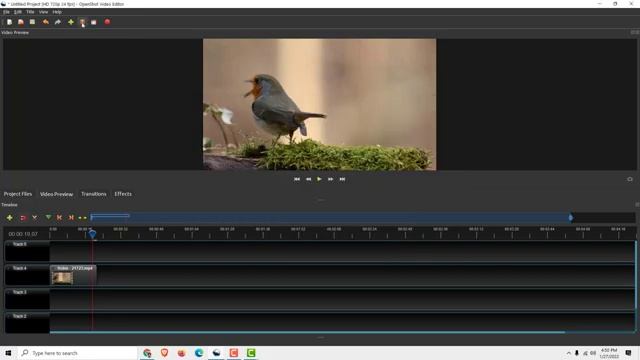Toggle the razor cut tool

coord(35,218)
